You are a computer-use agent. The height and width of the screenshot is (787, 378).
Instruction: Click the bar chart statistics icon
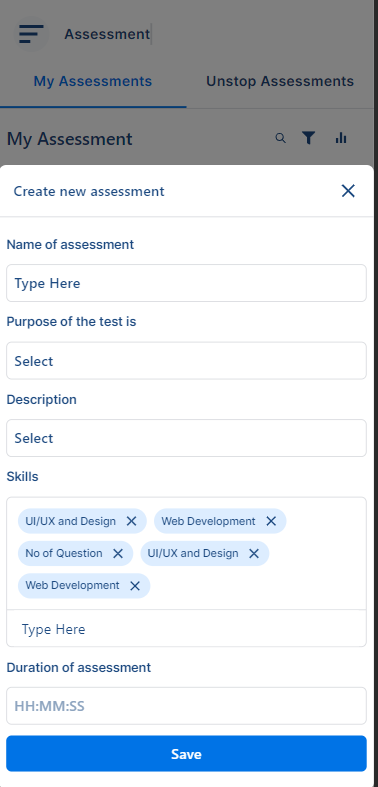341,138
